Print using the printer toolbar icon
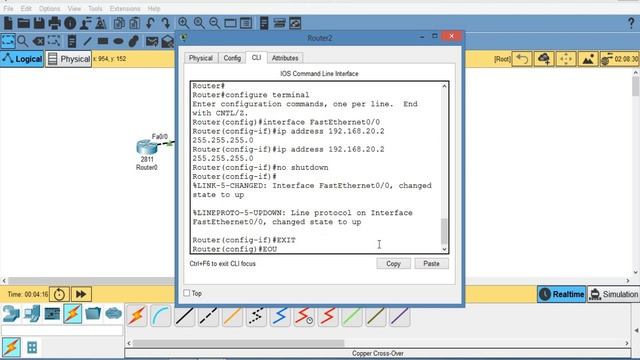Screen dimensions: 640x360 point(54,23)
